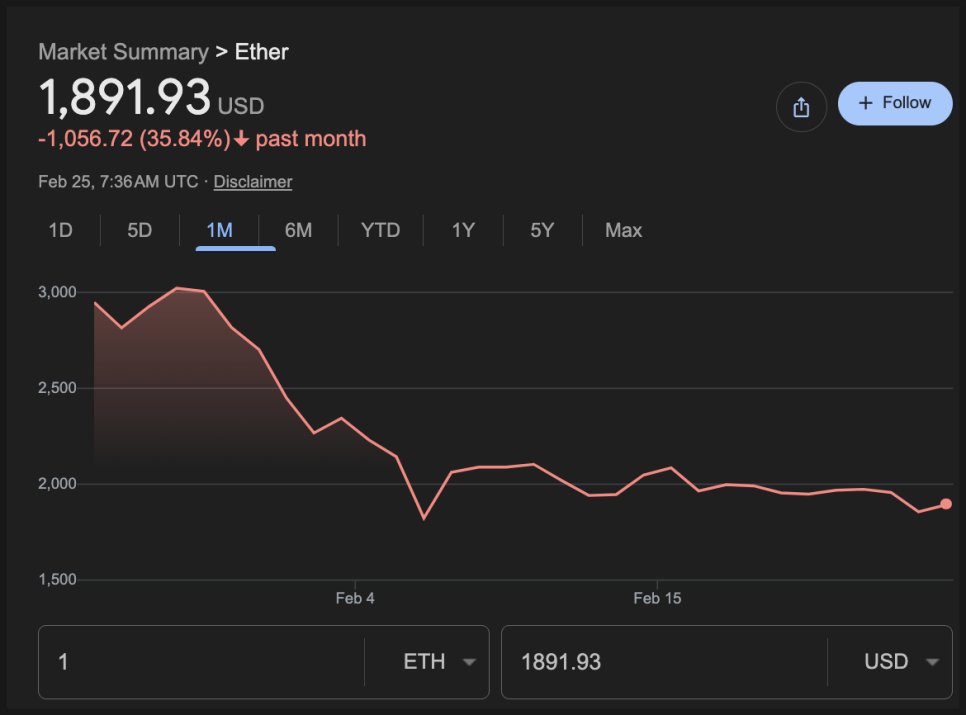Click the Follow button
The height and width of the screenshot is (715, 966).
pyautogui.click(x=895, y=103)
